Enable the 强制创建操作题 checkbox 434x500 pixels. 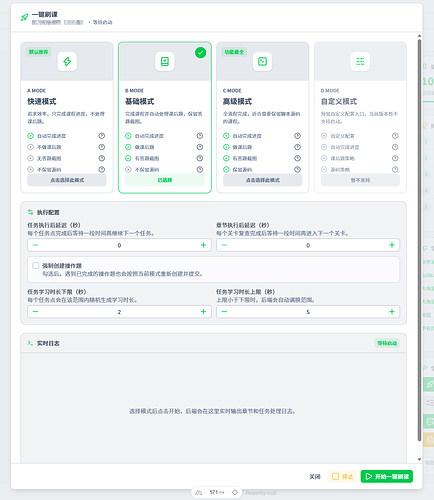pyautogui.click(x=35, y=265)
